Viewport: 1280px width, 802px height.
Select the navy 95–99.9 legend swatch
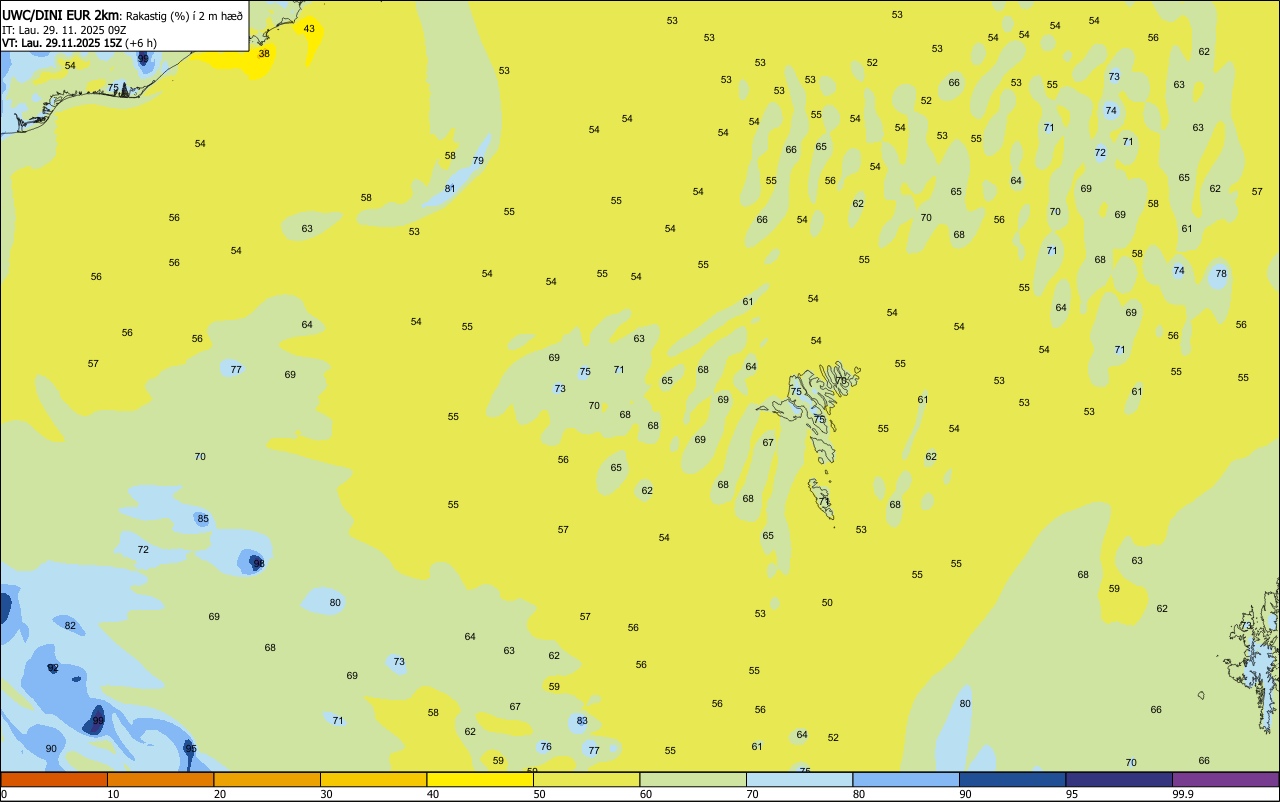point(1119,779)
